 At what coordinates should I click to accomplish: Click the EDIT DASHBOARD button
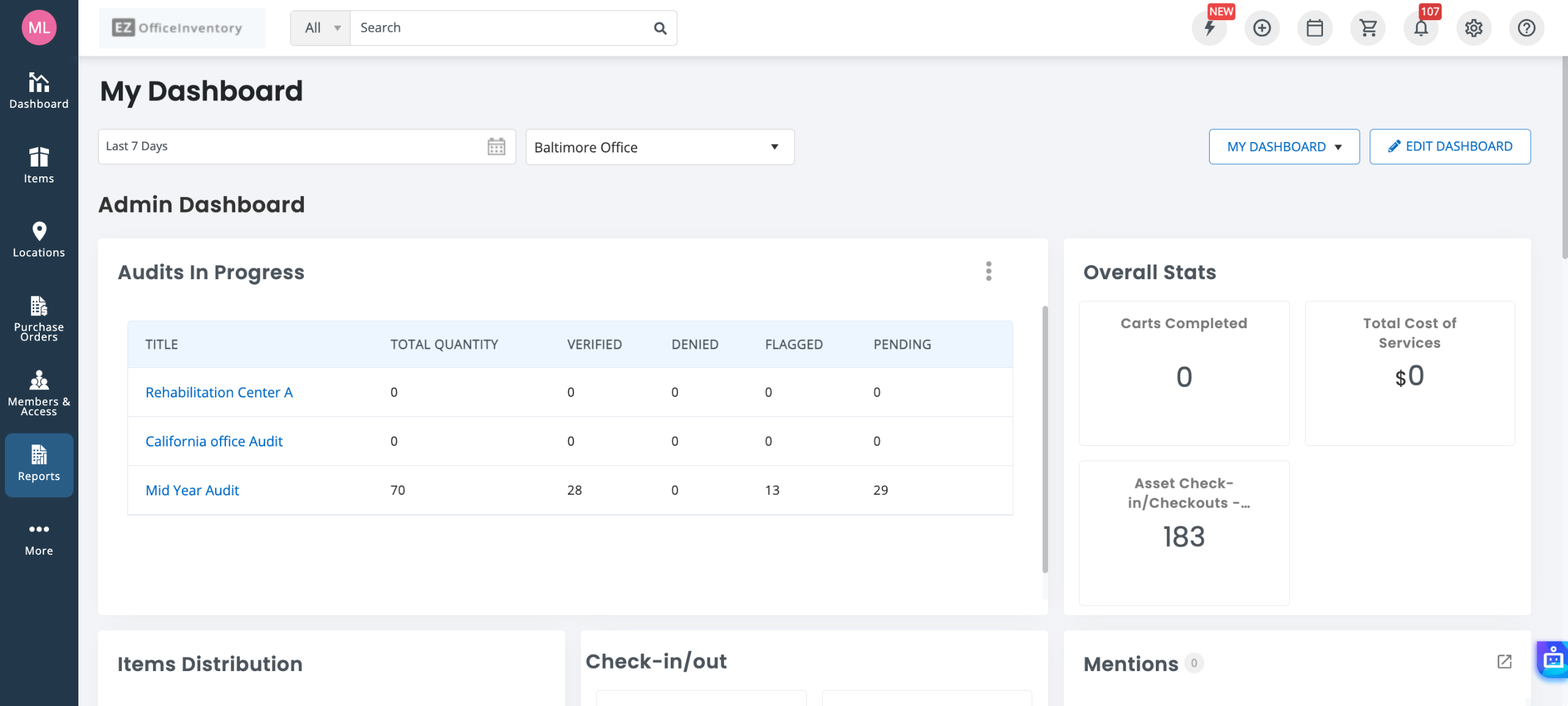[x=1449, y=147]
